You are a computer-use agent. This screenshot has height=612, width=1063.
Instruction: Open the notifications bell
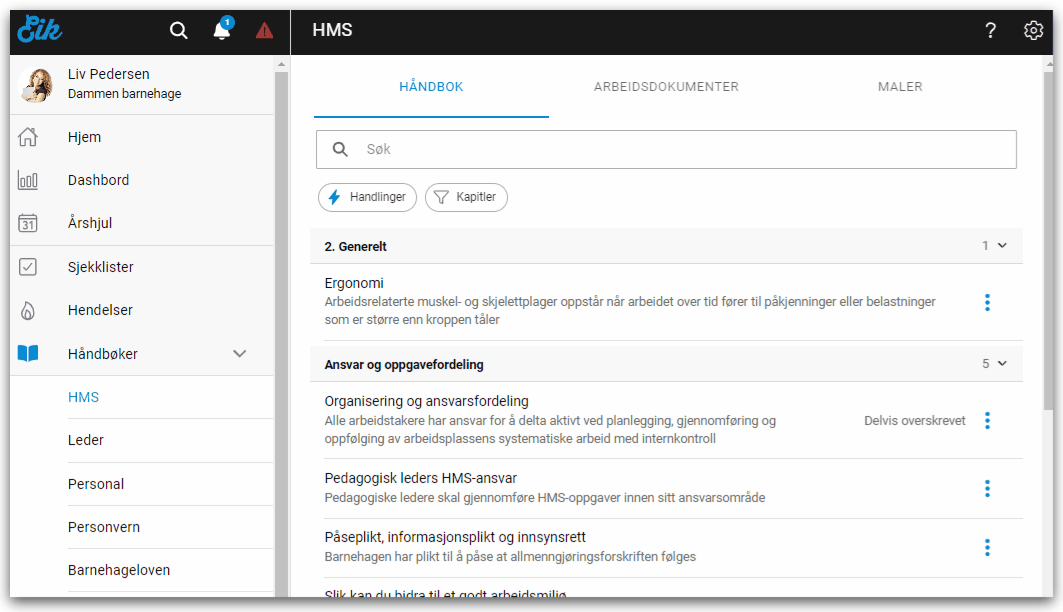pos(222,31)
